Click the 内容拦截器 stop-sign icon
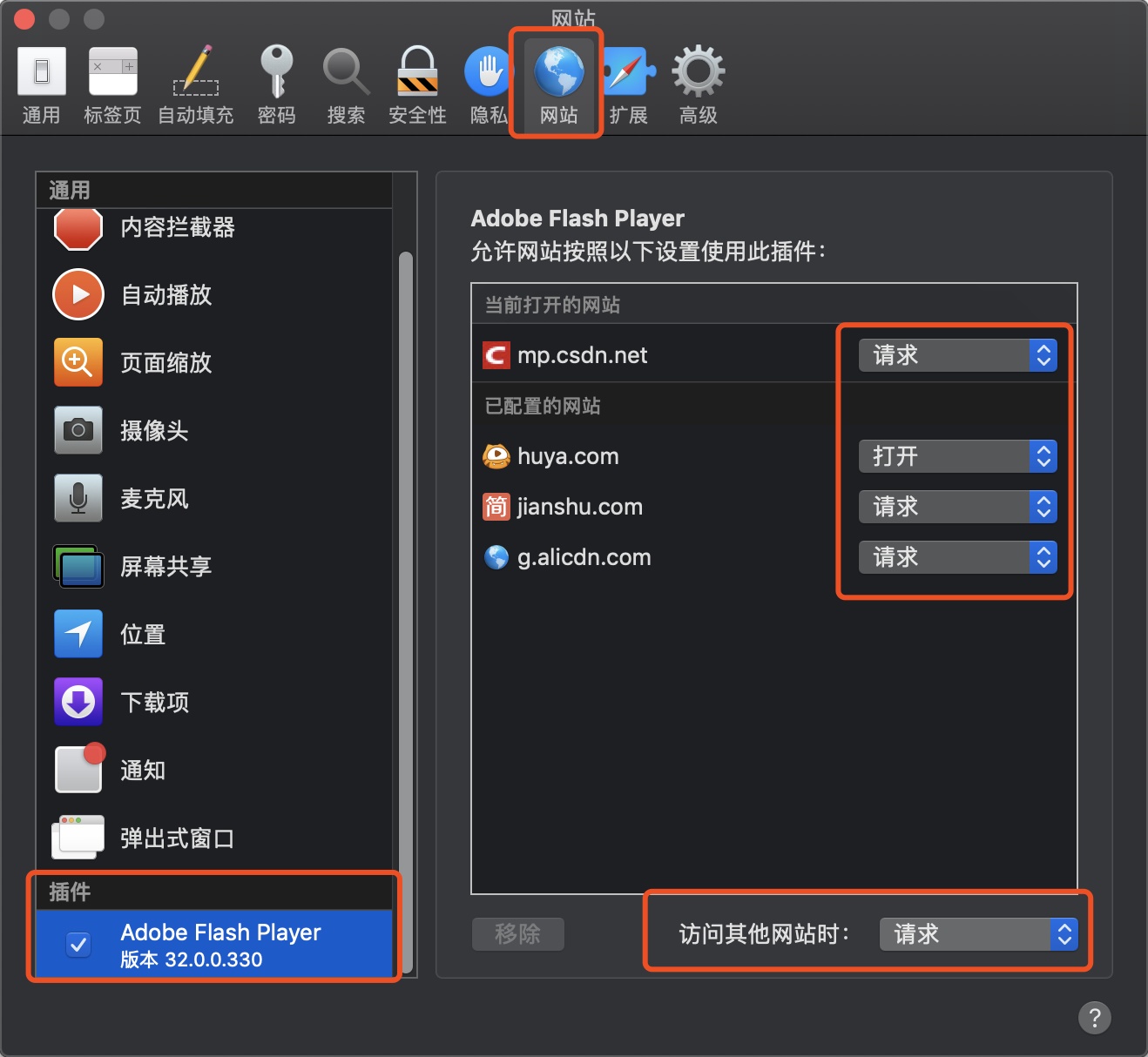Screen dimensions: 1148x1057 [x=78, y=228]
